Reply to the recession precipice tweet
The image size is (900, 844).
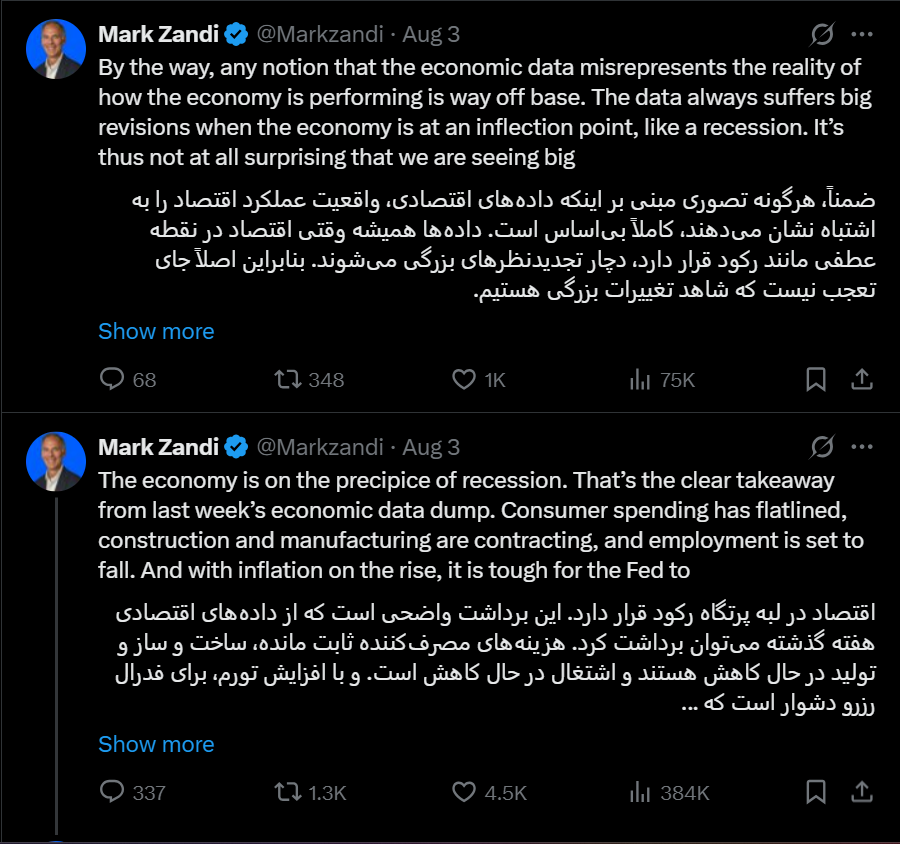pos(114,793)
